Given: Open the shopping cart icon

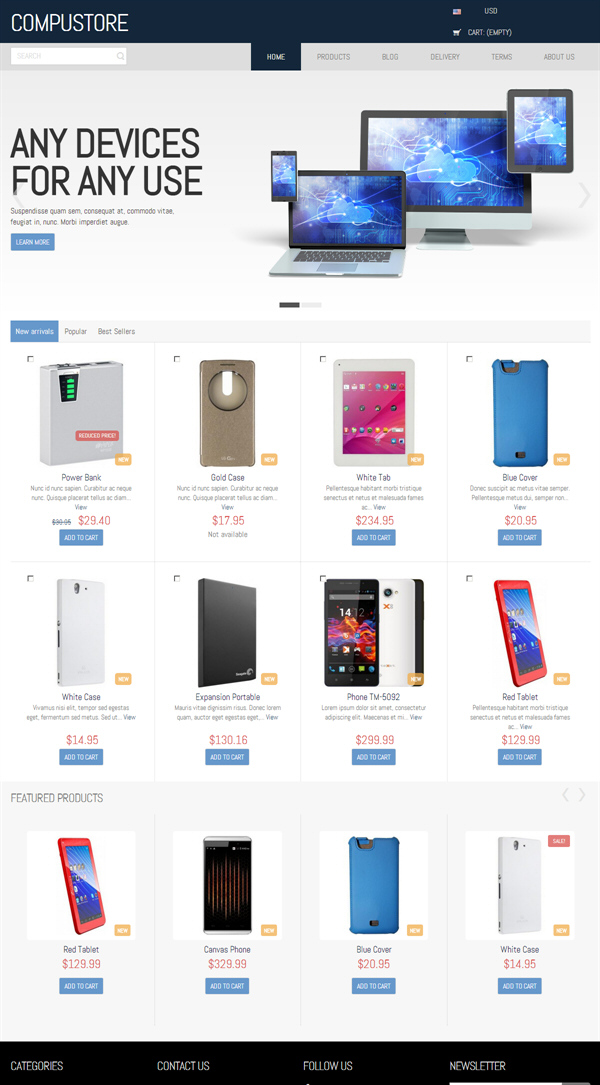Looking at the screenshot, I should tap(456, 33).
